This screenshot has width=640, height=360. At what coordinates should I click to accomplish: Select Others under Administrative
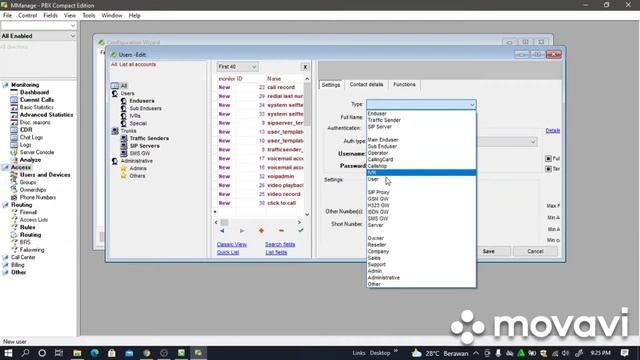click(137, 176)
